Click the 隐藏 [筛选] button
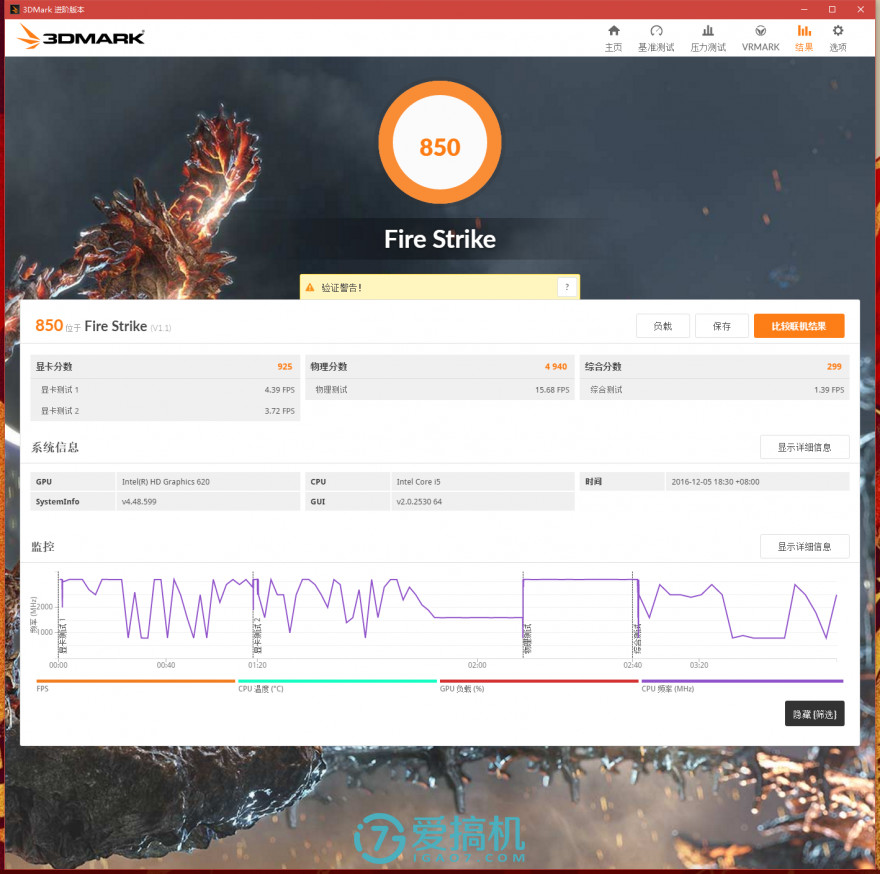Viewport: 880px width, 874px height. click(x=814, y=714)
